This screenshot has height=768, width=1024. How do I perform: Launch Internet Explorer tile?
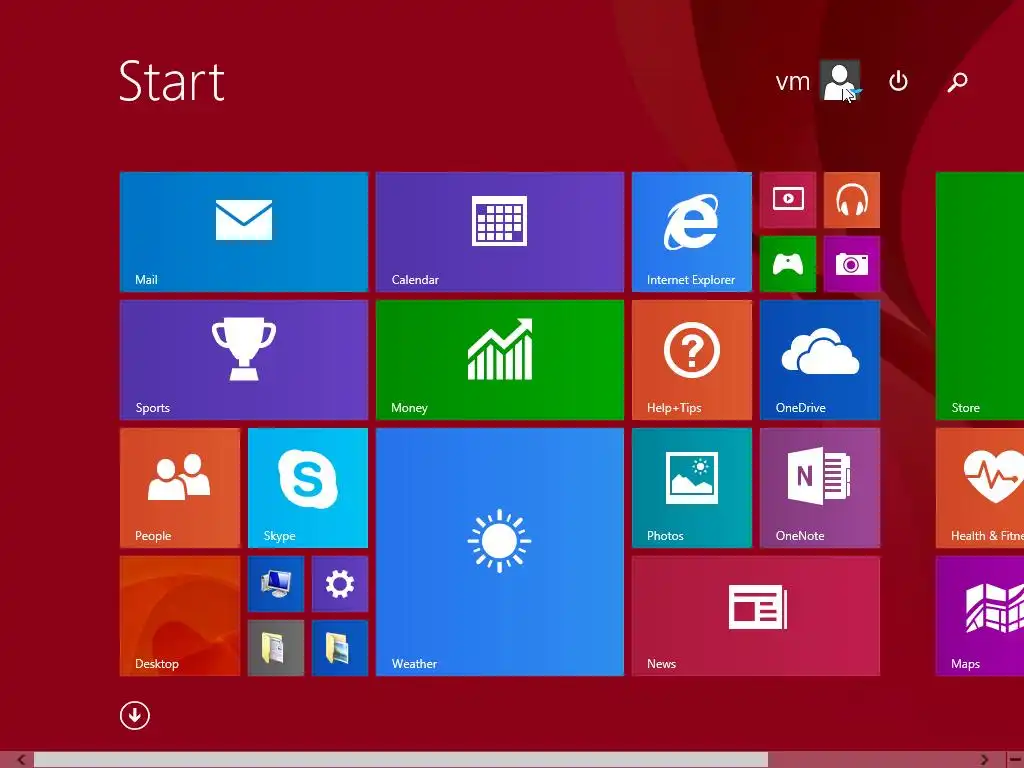[x=692, y=232]
